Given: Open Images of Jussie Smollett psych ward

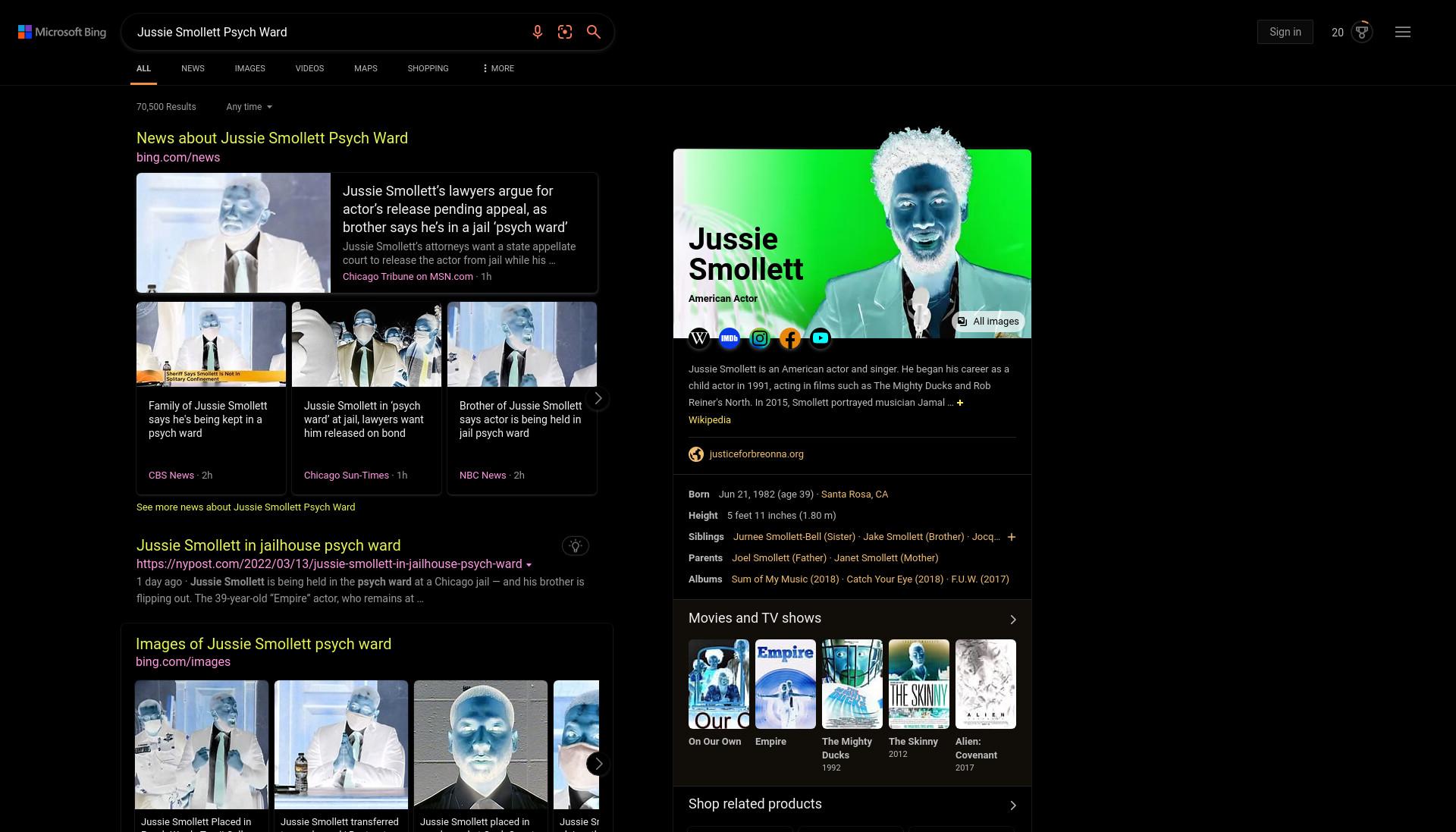Looking at the screenshot, I should coord(263,644).
